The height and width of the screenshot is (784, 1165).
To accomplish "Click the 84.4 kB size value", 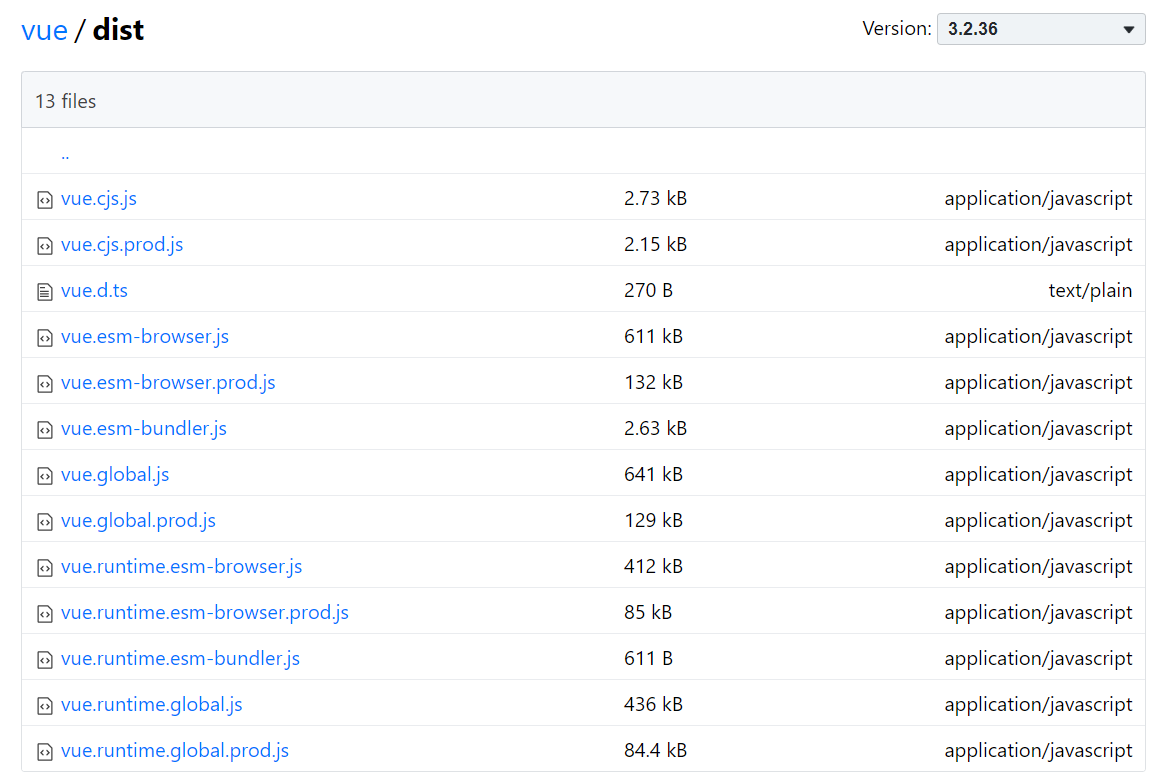I will [x=655, y=751].
